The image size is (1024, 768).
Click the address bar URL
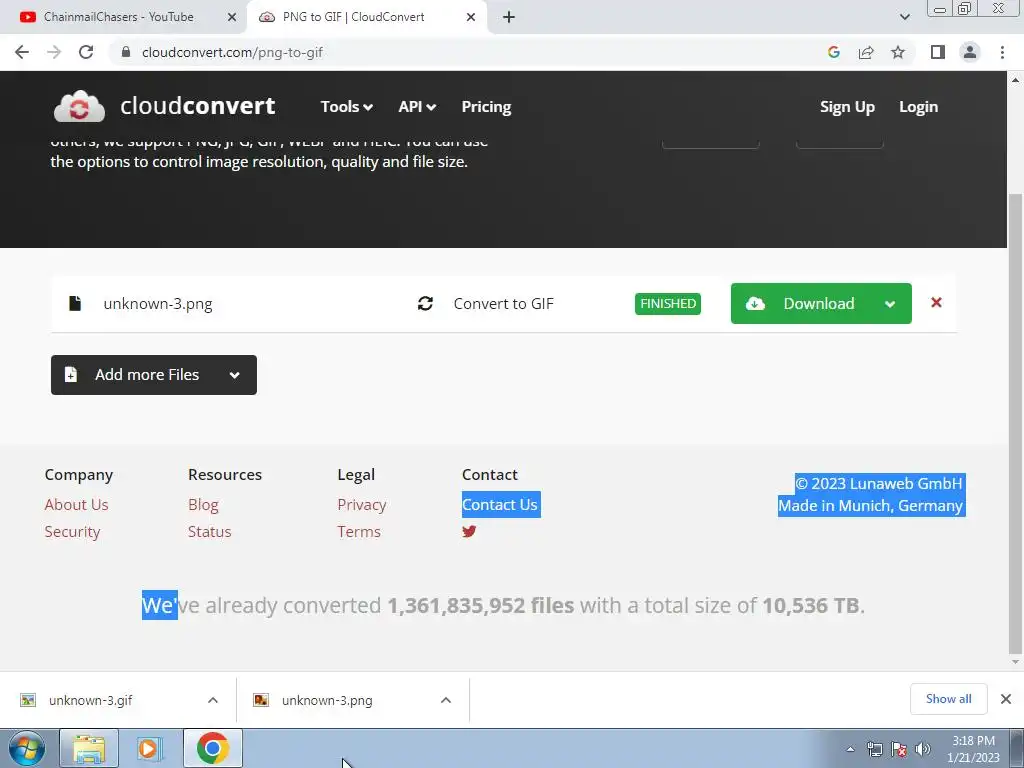232,52
